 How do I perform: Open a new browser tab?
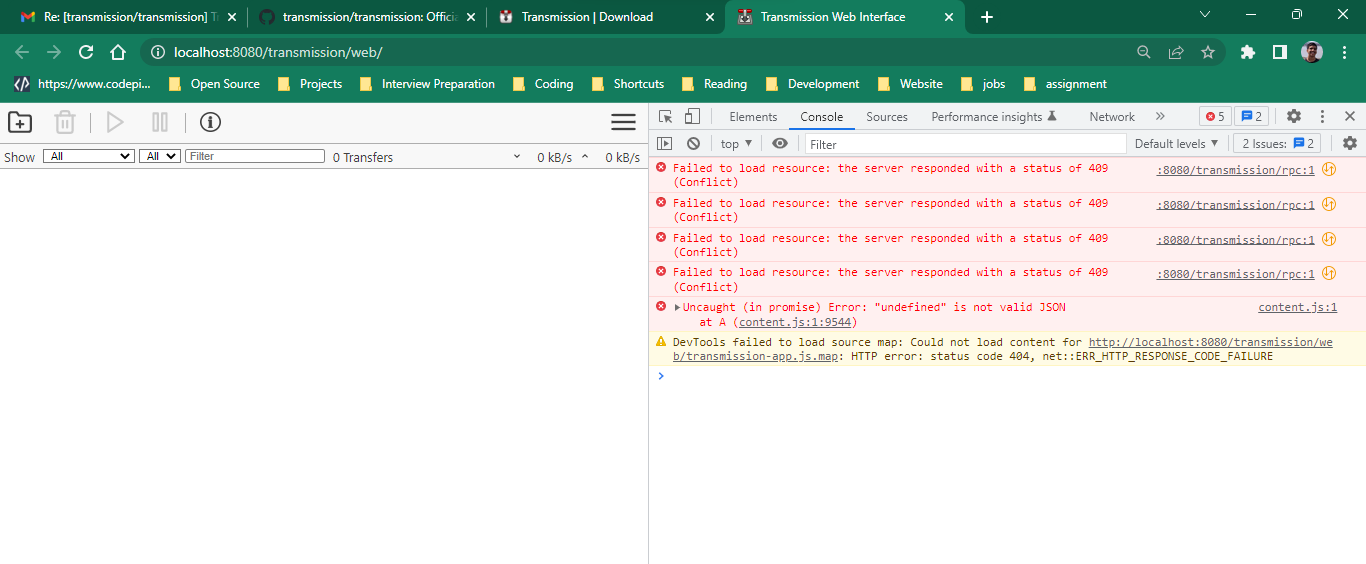tap(987, 17)
